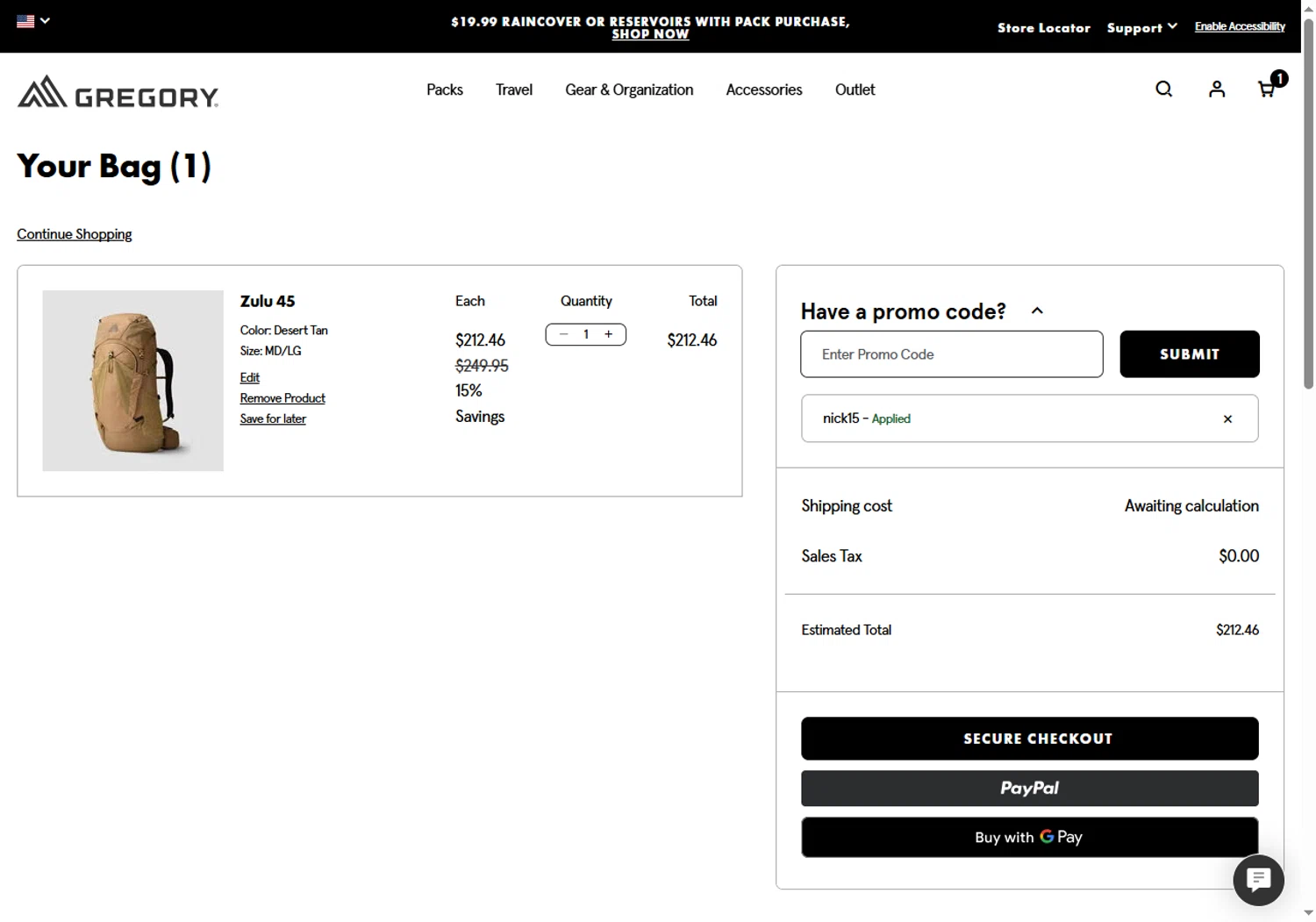Open the Travel menu
Image resolution: width=1316 pixels, height=922 pixels.
pyautogui.click(x=514, y=89)
